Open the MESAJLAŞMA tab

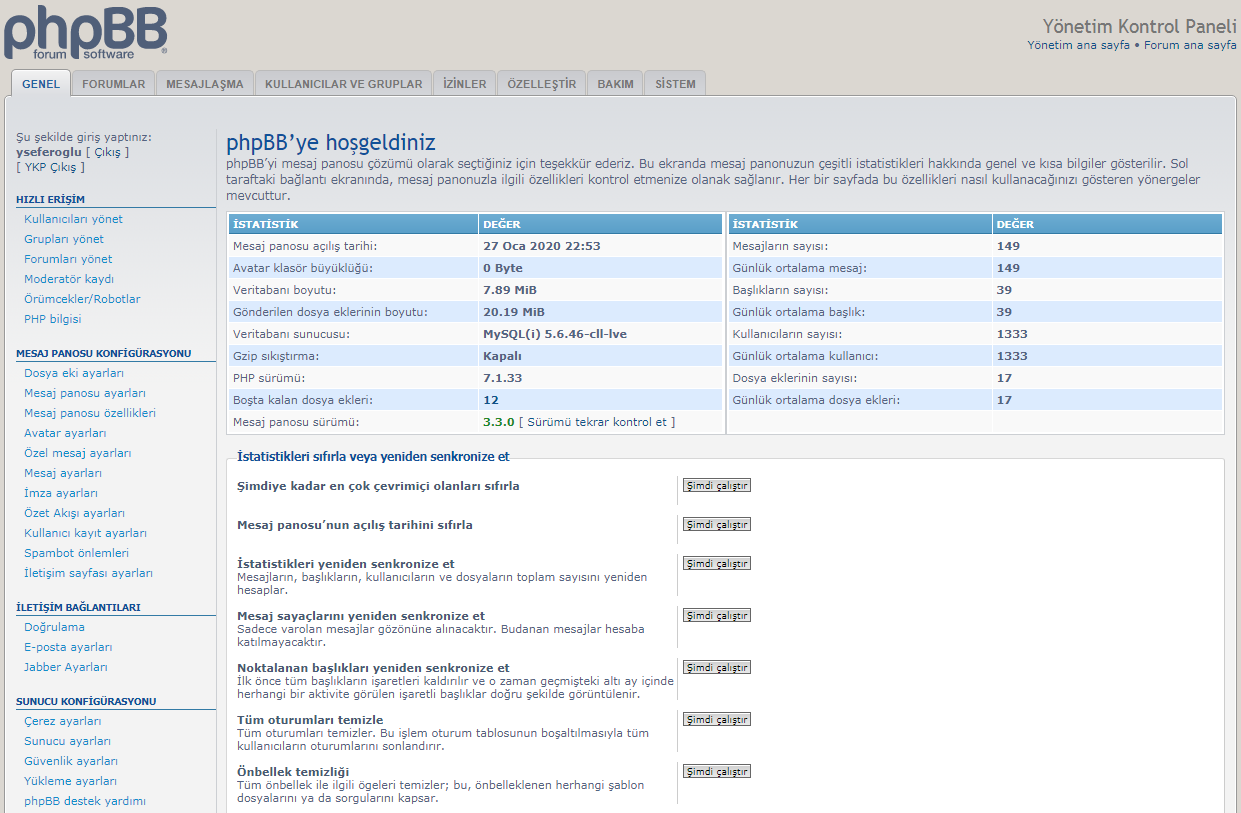(x=205, y=84)
